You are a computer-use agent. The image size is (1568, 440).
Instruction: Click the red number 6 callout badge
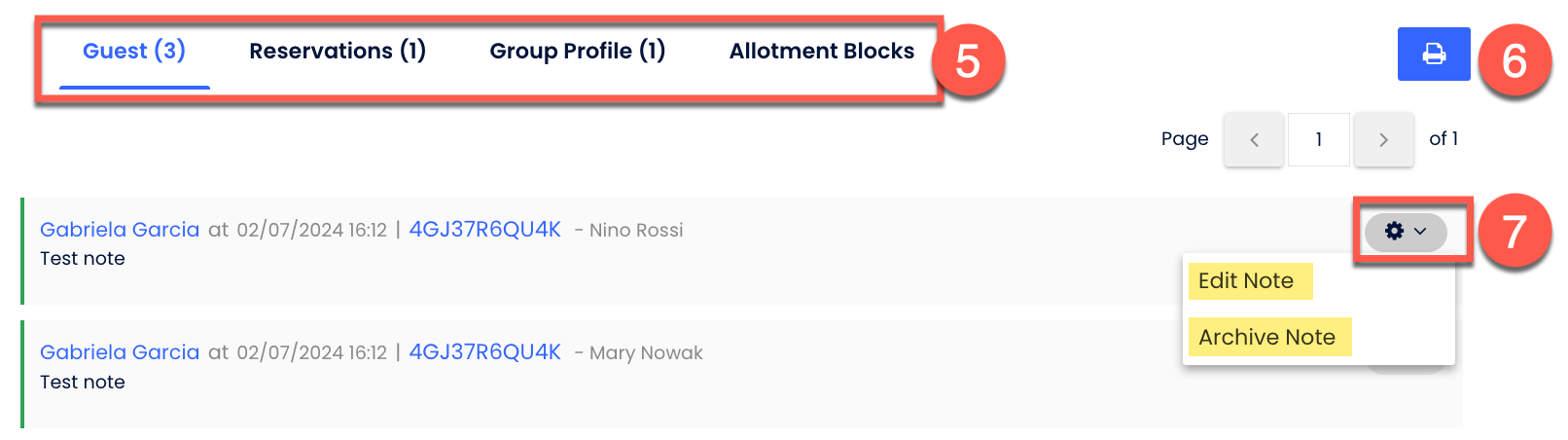[1514, 61]
